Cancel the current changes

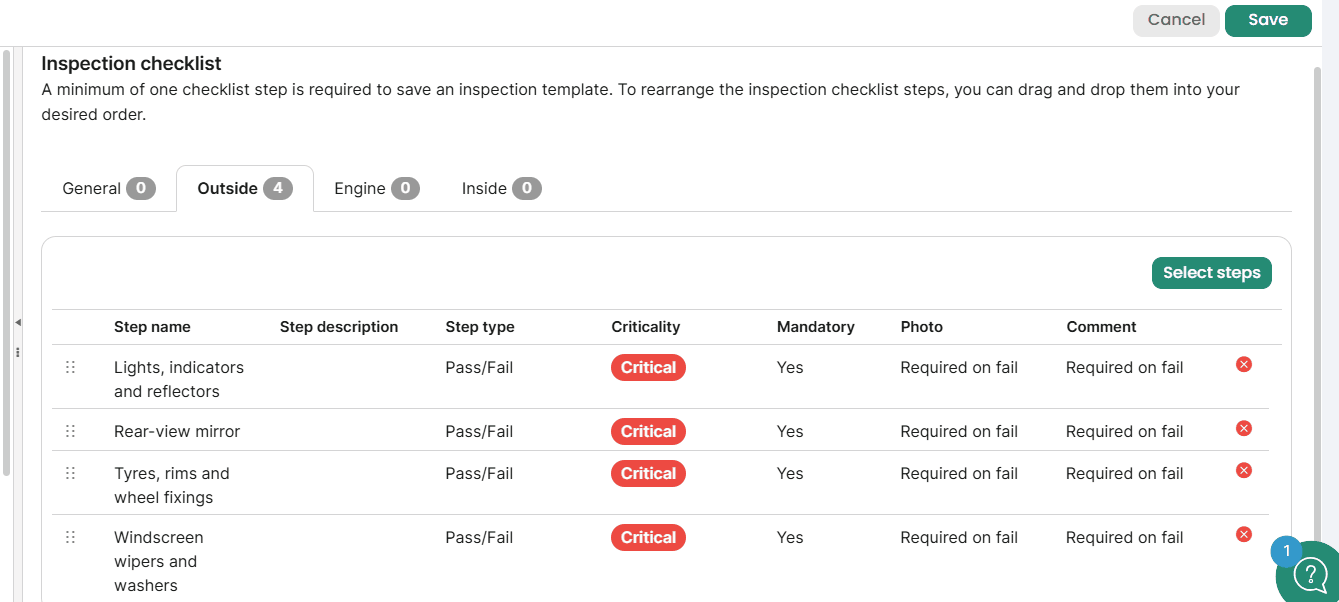pos(1176,20)
